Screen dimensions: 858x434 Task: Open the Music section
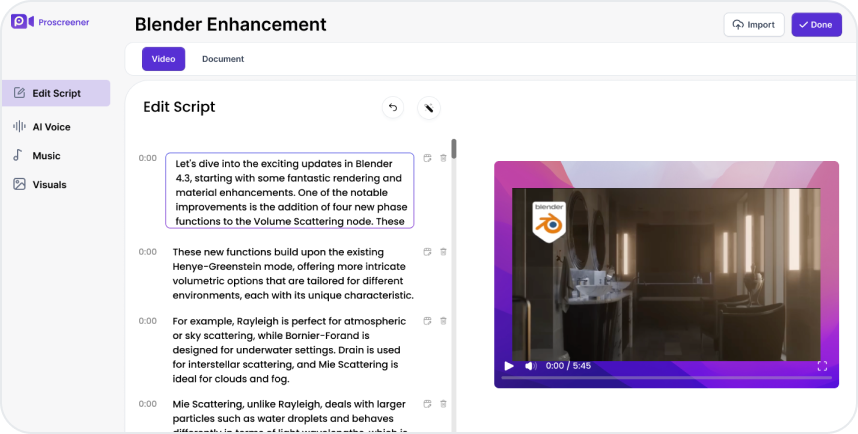tap(37, 155)
